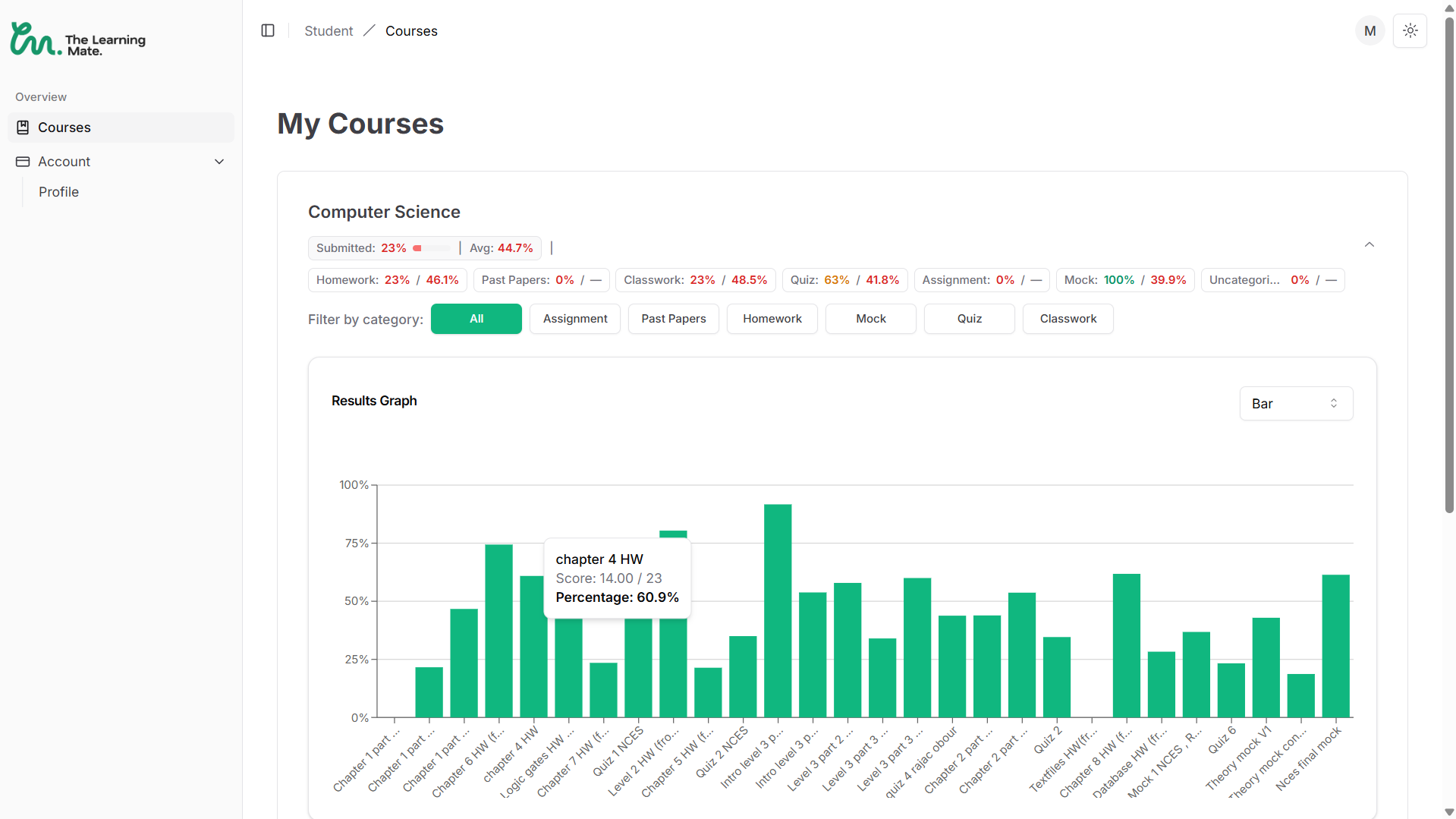Open the M user avatar menu

[x=1370, y=31]
